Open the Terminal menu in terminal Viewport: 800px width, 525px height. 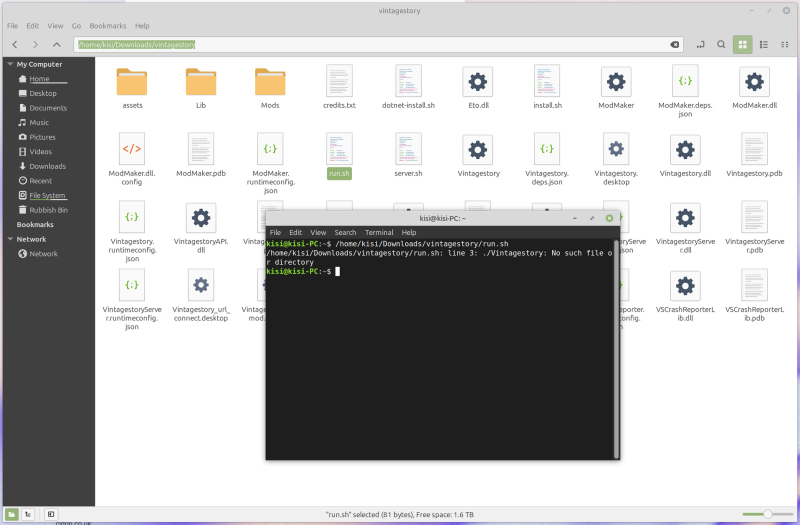379,233
